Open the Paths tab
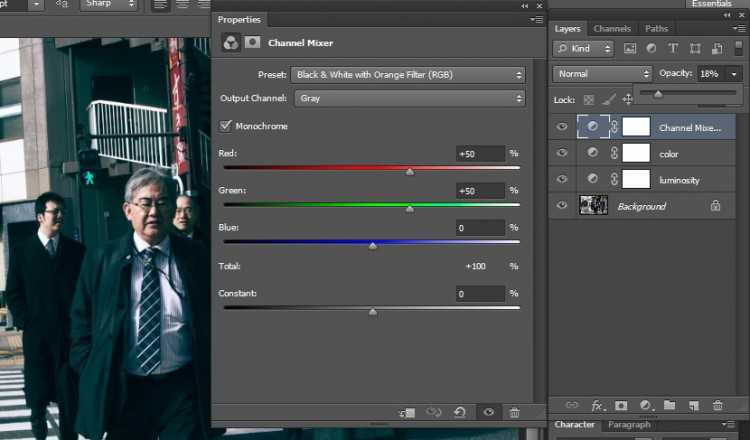750x440 pixels. [x=656, y=29]
